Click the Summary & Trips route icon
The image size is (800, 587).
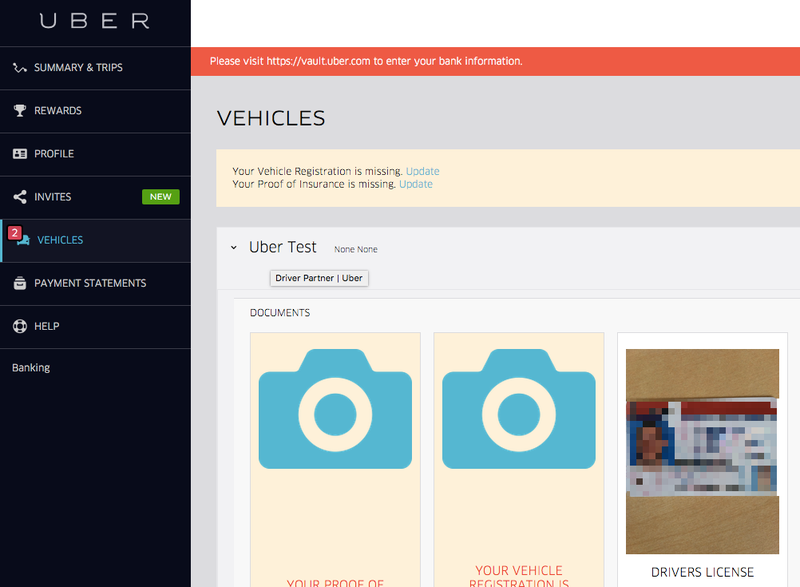point(20,68)
